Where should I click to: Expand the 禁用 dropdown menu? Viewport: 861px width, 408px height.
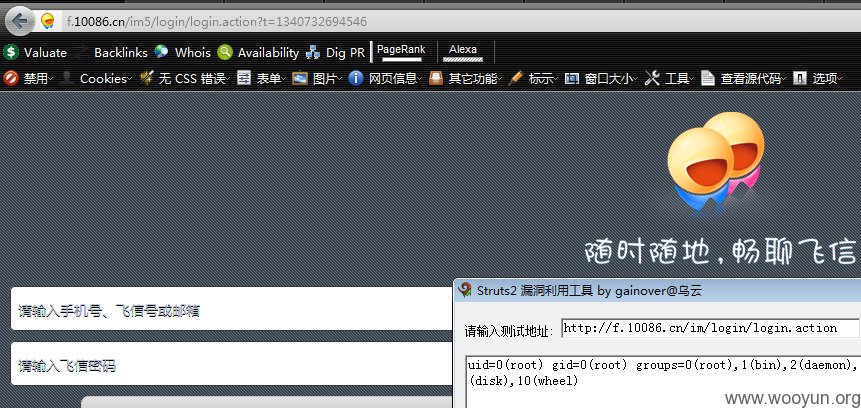pos(38,79)
